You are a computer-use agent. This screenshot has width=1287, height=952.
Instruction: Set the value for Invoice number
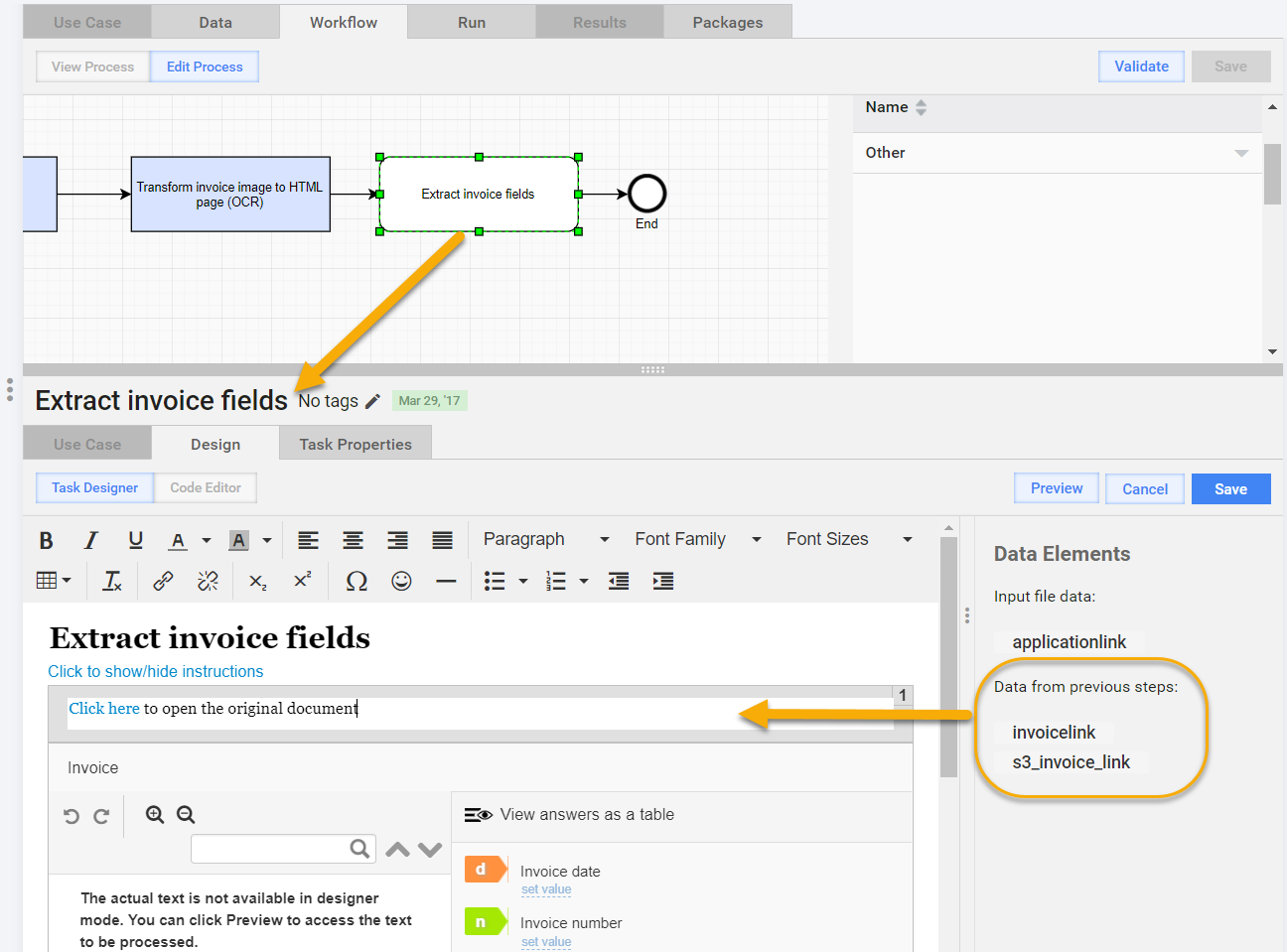tap(546, 942)
